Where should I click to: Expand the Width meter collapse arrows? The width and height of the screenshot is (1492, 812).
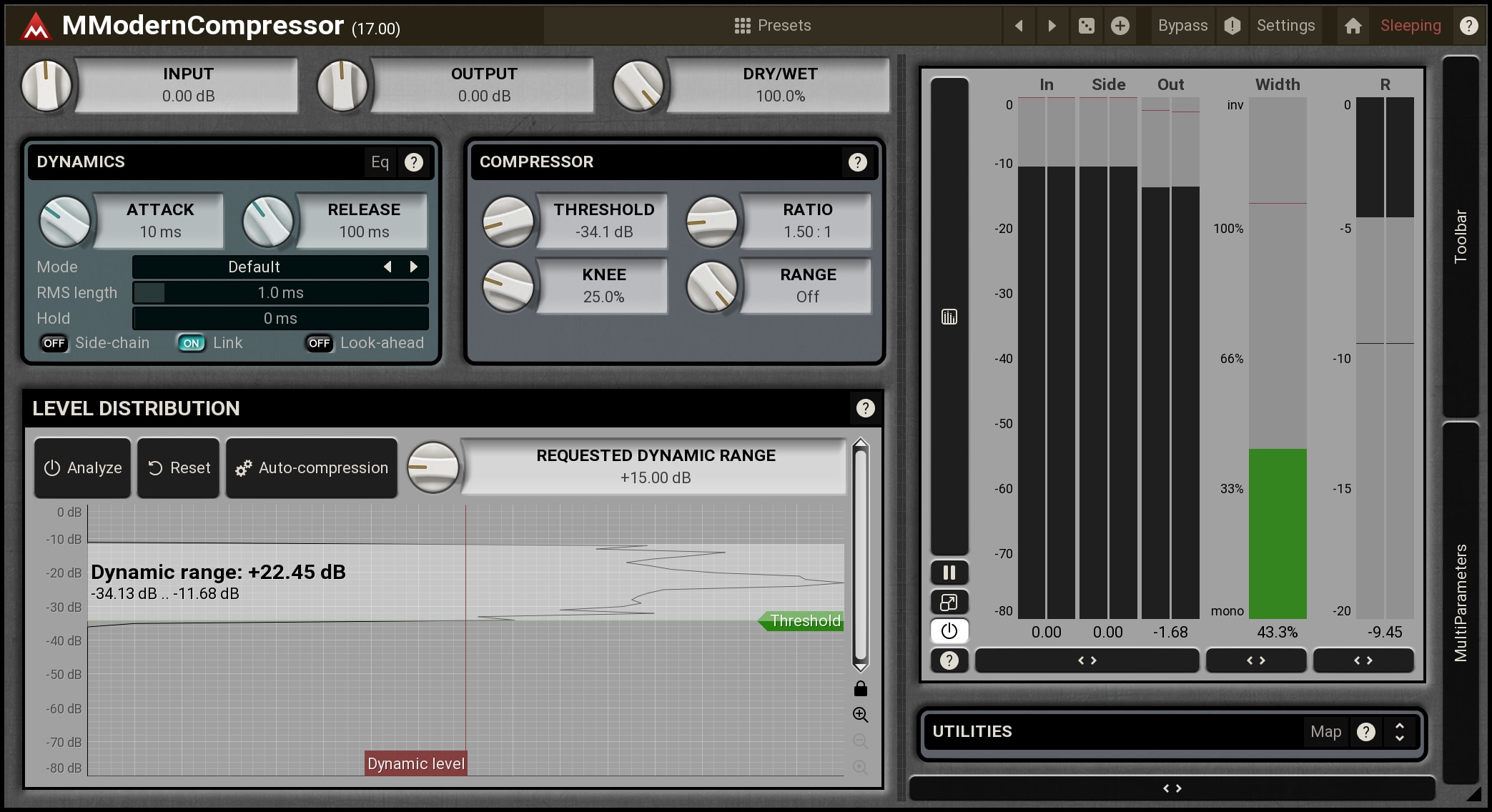(x=1255, y=660)
